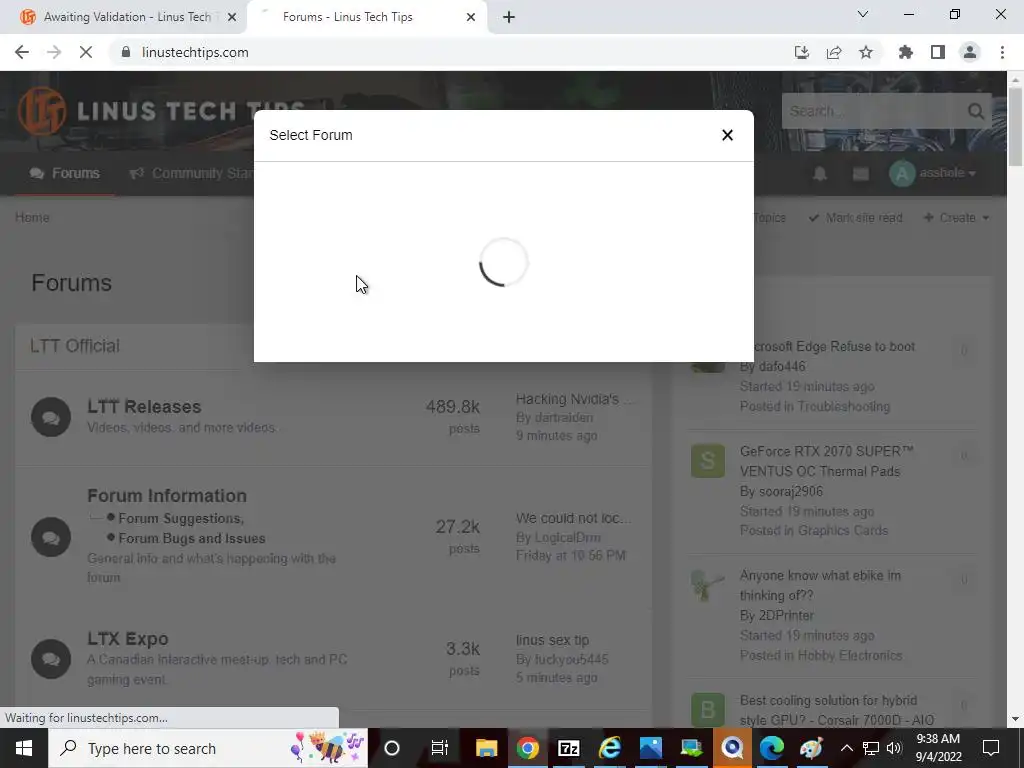Show hidden system tray icons
Image resolution: width=1024 pixels, height=768 pixels.
click(846, 748)
